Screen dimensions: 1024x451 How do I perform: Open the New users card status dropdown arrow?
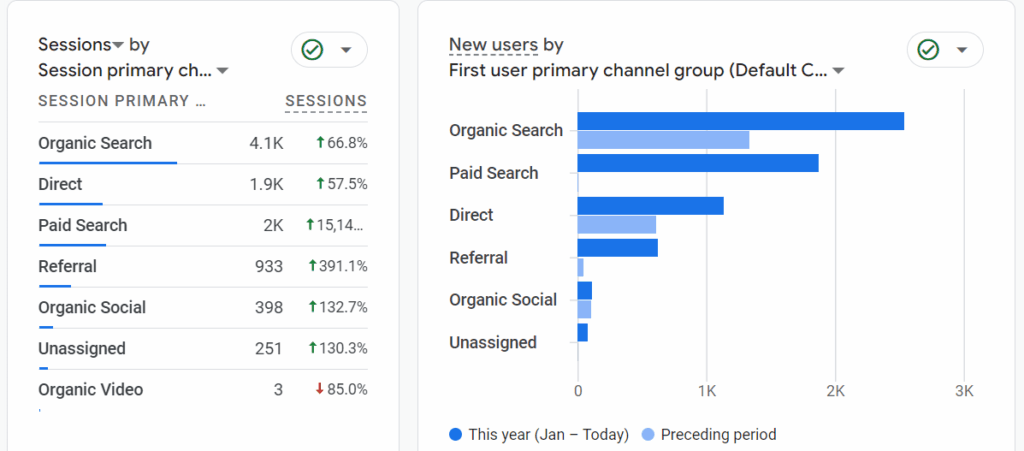click(x=962, y=50)
